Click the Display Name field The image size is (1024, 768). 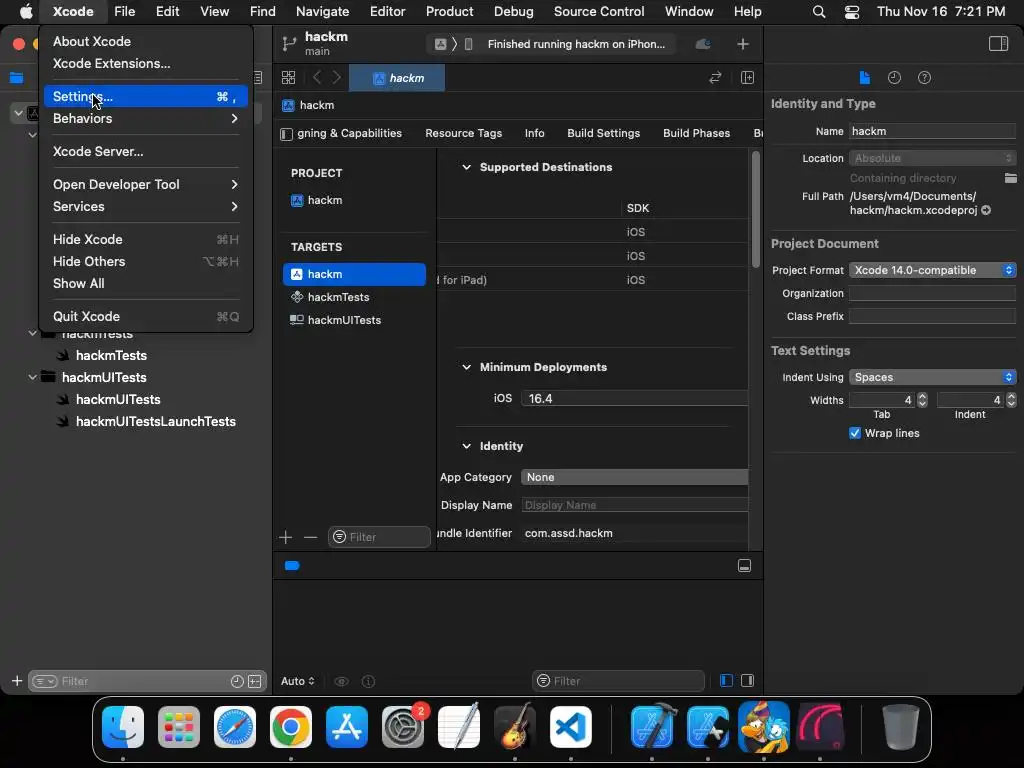pyautogui.click(x=635, y=505)
